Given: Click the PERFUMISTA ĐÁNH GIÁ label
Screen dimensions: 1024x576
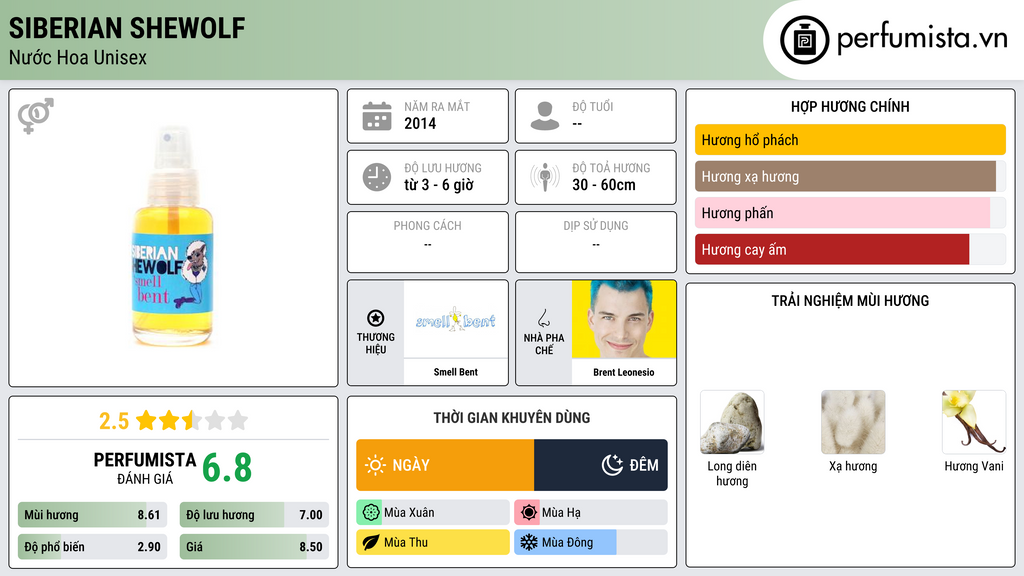Looking at the screenshot, I should coord(145,468).
